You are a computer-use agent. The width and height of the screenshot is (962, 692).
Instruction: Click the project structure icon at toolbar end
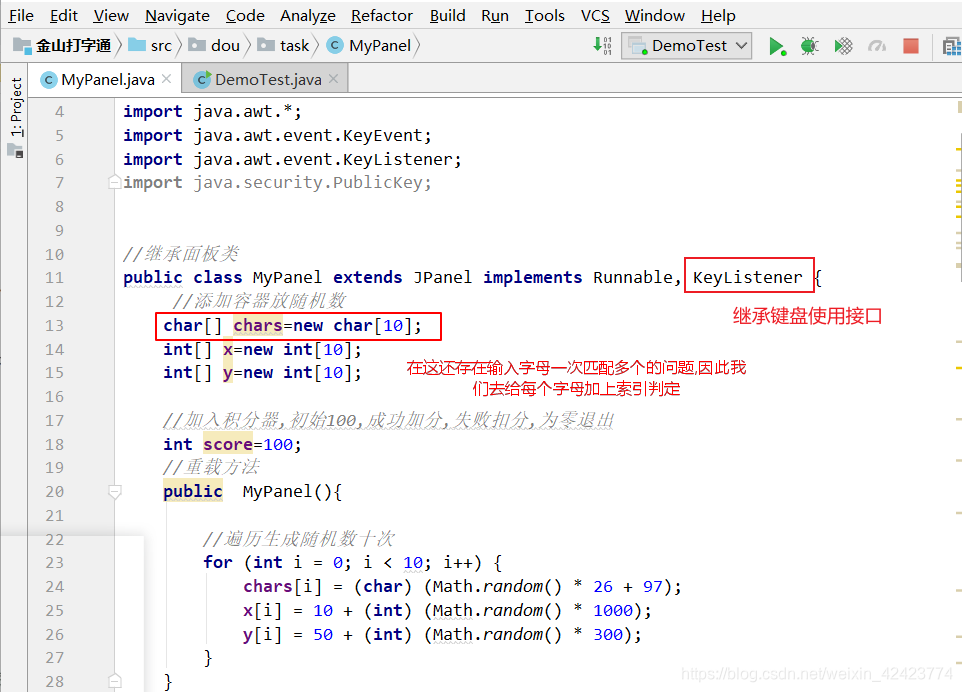(952, 46)
